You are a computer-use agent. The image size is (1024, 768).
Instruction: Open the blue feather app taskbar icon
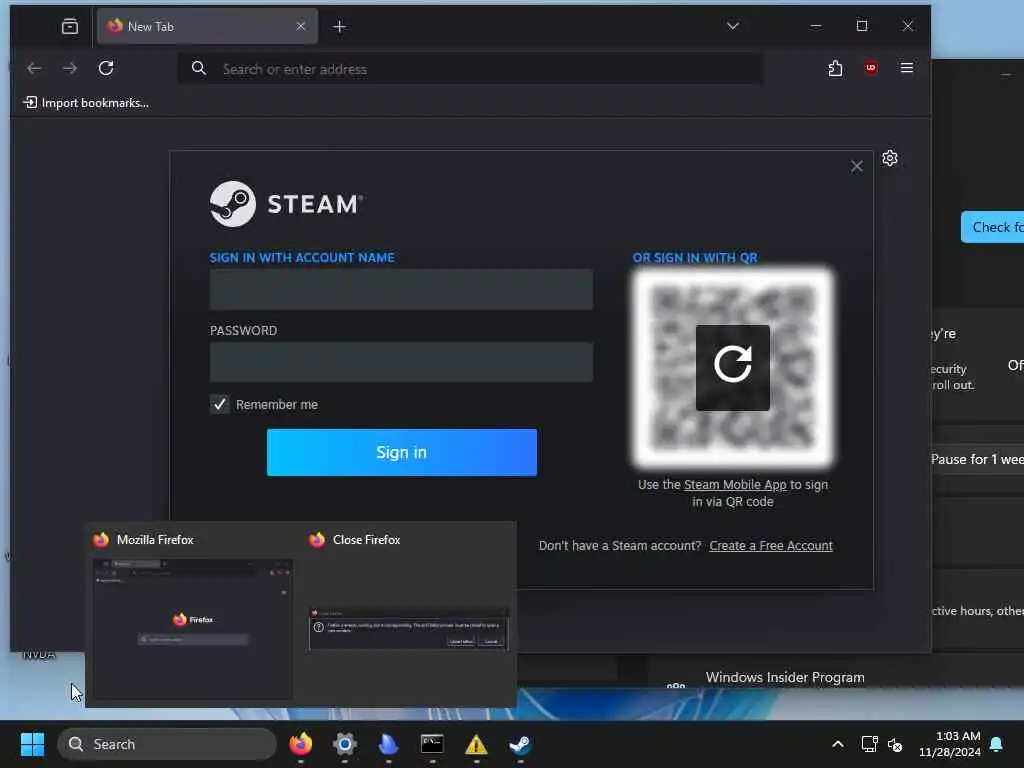coord(389,744)
